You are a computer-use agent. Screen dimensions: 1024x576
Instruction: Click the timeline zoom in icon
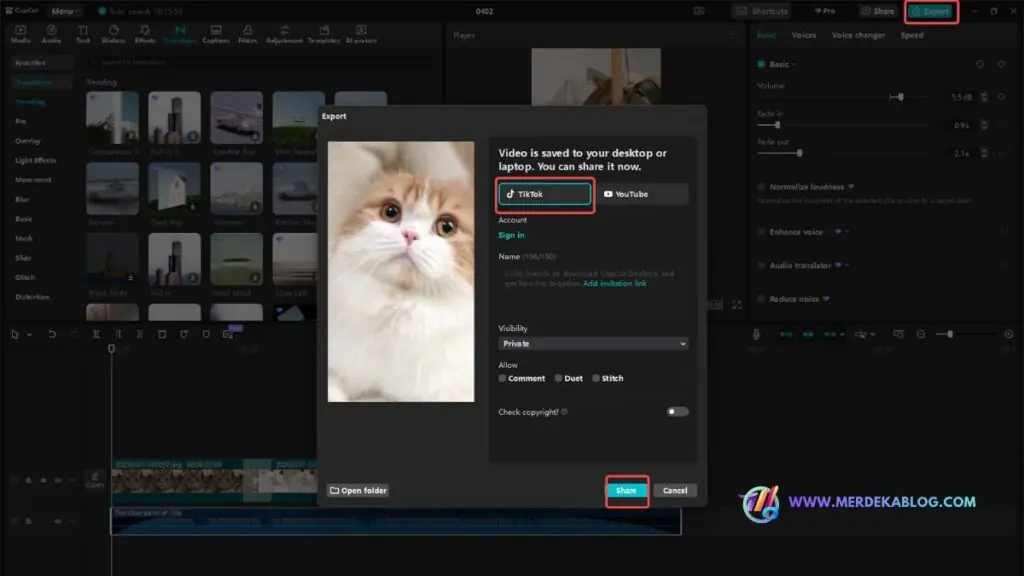tap(1008, 334)
